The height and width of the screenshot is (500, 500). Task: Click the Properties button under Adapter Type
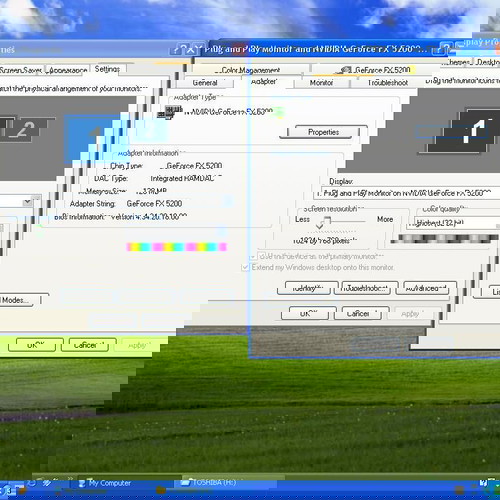coord(323,132)
